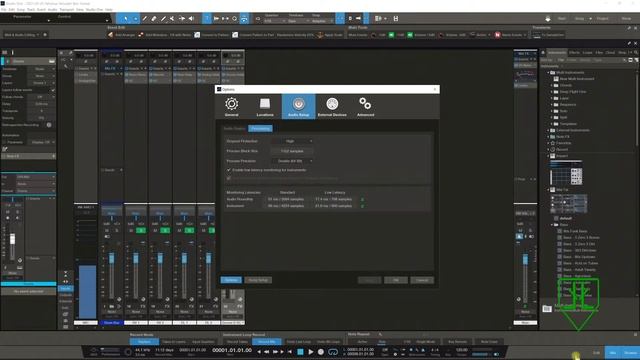Toggle Instrument low latency green check
Image resolution: width=640 pixels, height=360 pixels.
[x=362, y=206]
